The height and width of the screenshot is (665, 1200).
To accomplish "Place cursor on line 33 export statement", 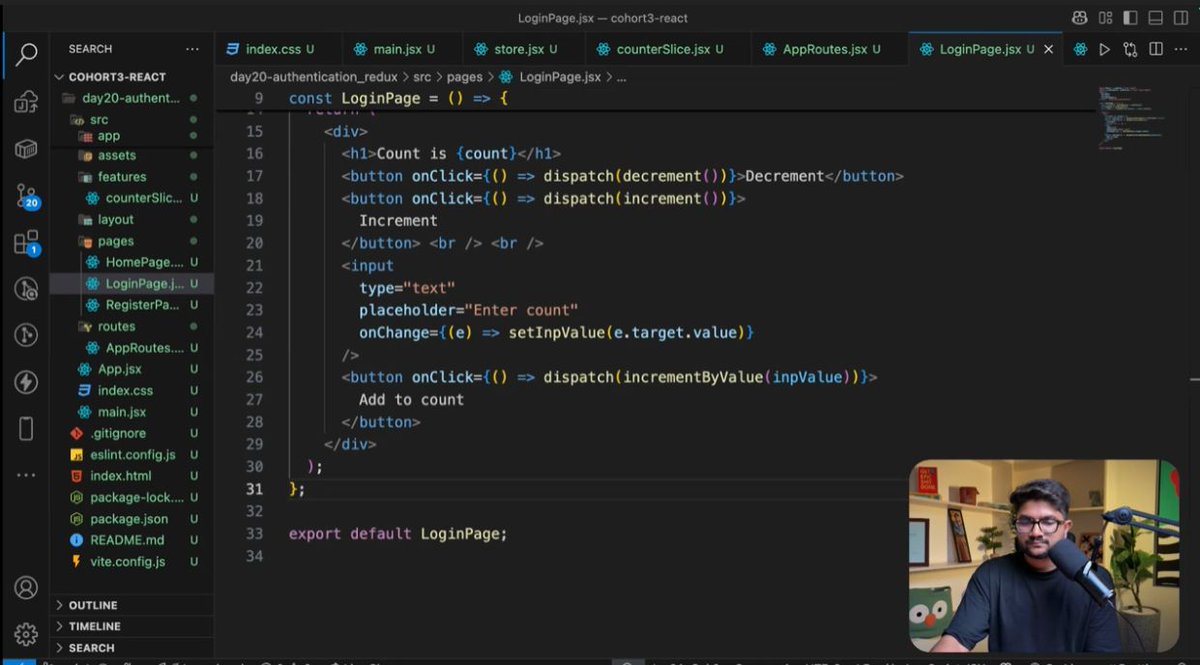I will (x=398, y=534).
